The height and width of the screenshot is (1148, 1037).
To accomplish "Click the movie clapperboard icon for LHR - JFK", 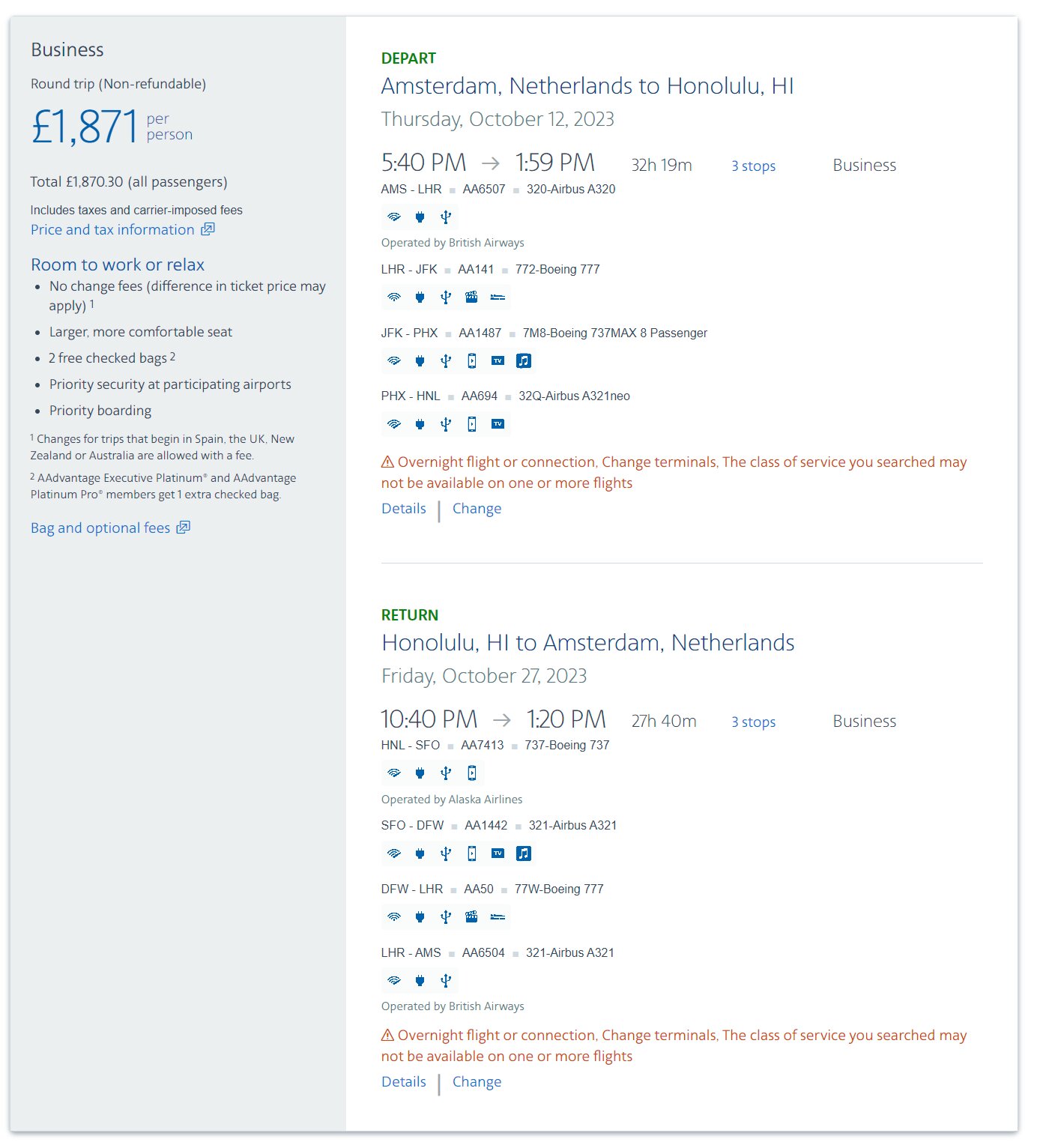I will click(471, 297).
